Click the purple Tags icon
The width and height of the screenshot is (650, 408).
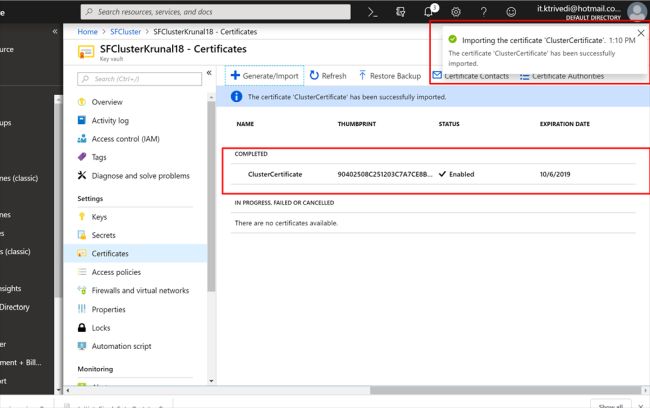82,157
